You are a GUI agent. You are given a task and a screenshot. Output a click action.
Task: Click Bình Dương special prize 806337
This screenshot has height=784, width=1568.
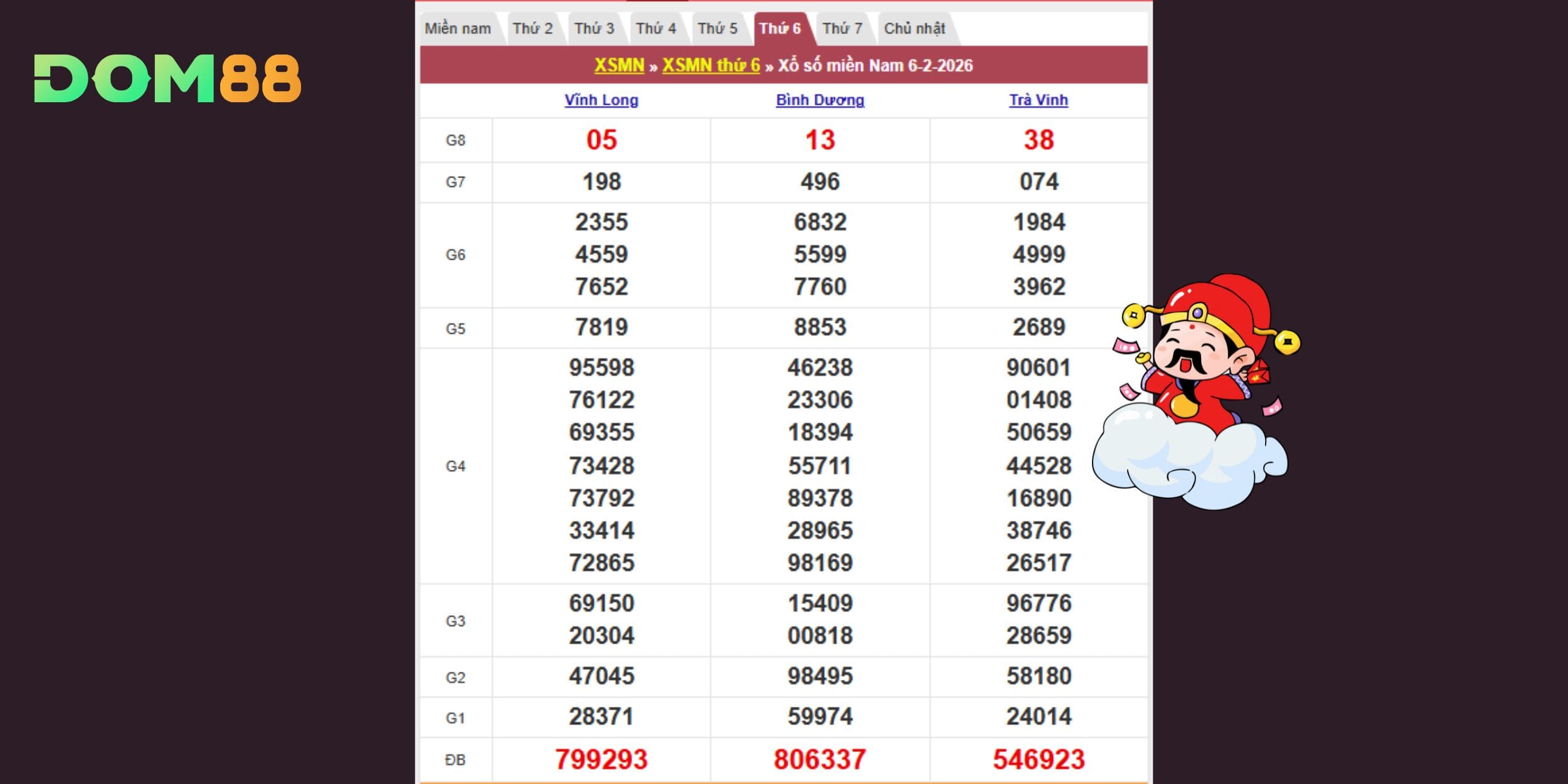pos(820,759)
